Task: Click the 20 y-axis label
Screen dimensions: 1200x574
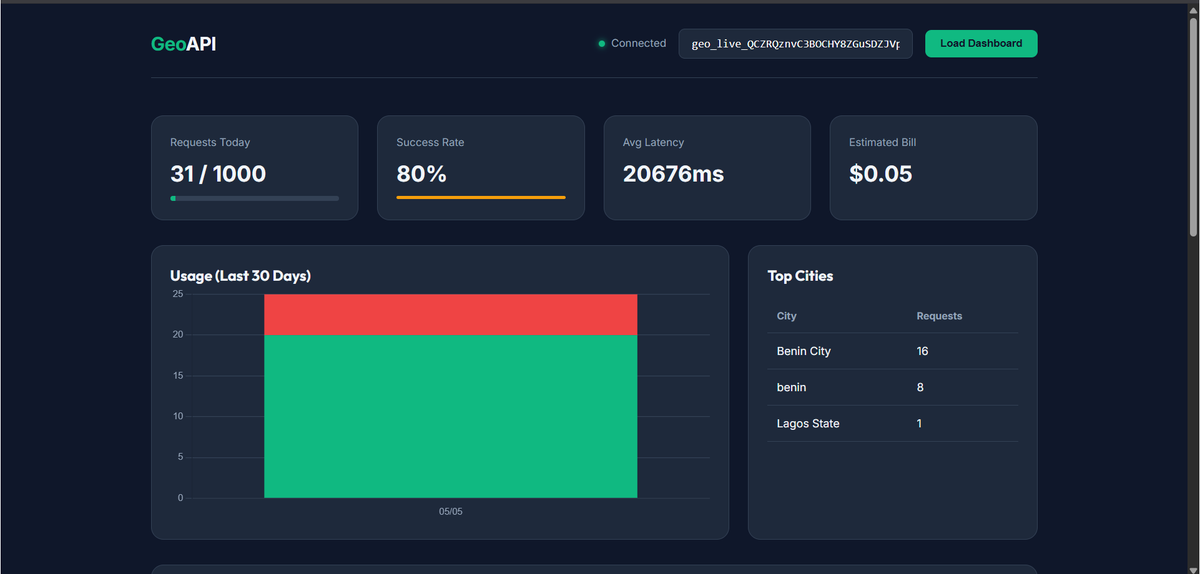Action: [x=178, y=335]
